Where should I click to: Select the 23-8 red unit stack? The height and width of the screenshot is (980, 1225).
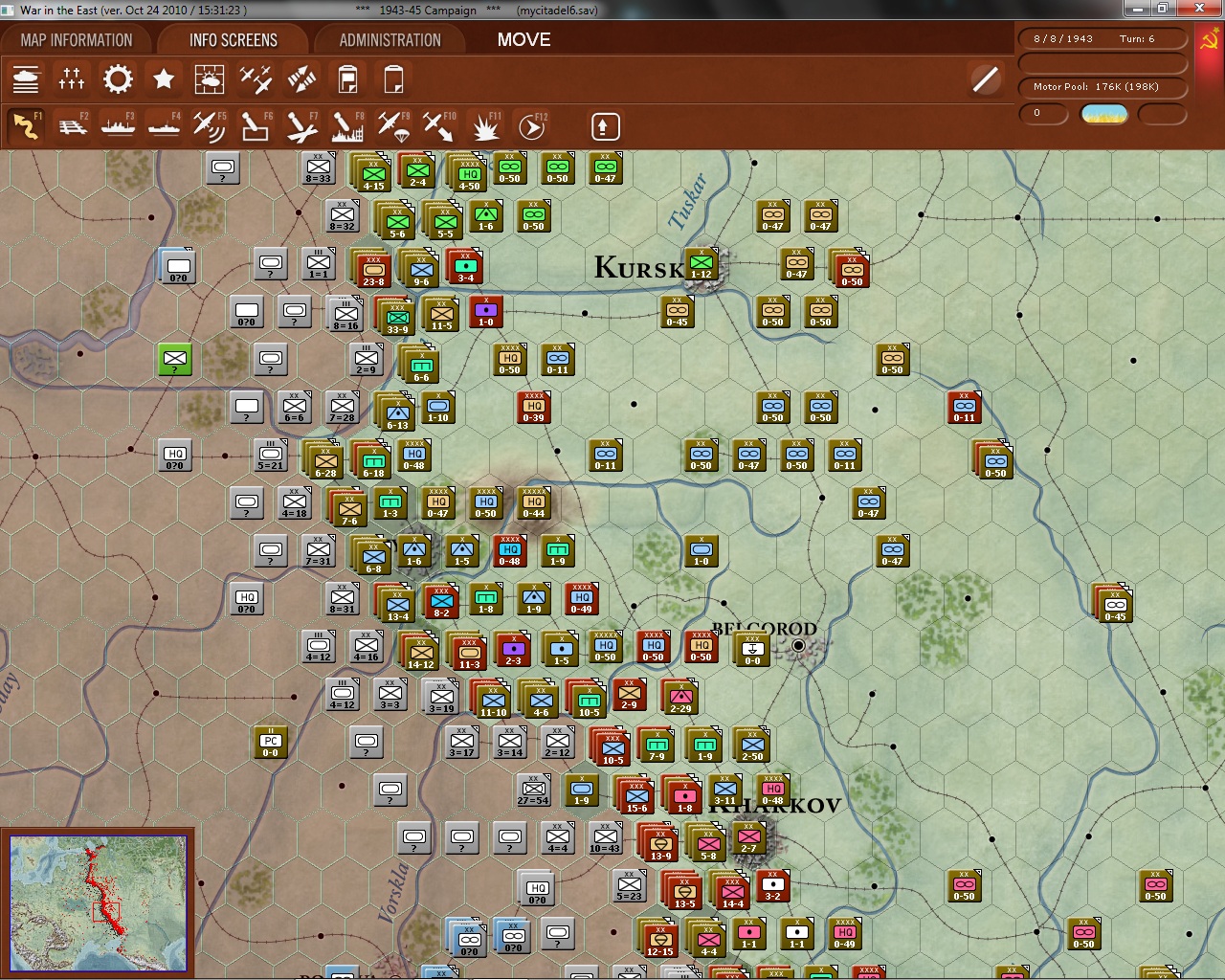(x=372, y=270)
